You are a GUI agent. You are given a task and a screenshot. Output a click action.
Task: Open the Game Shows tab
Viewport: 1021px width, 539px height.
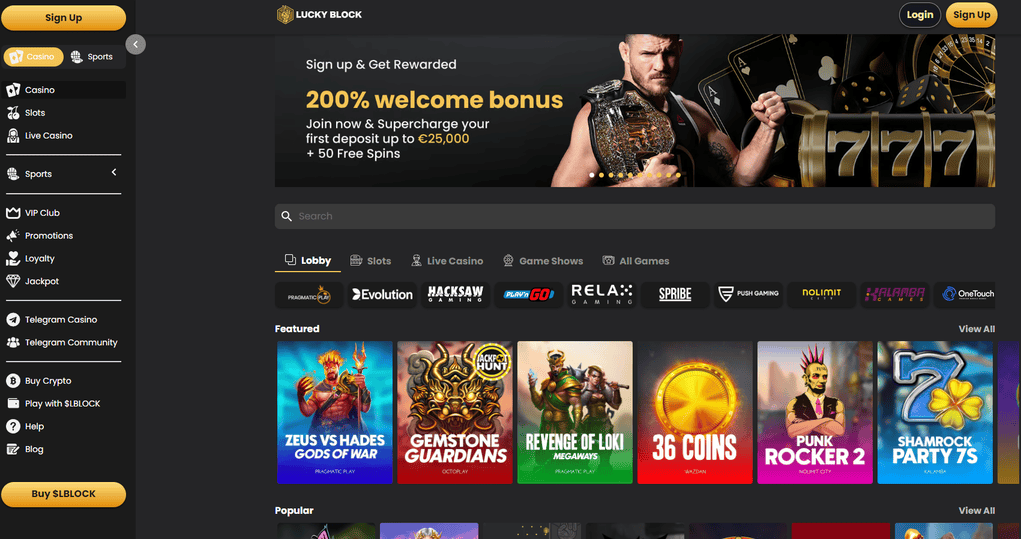(543, 261)
